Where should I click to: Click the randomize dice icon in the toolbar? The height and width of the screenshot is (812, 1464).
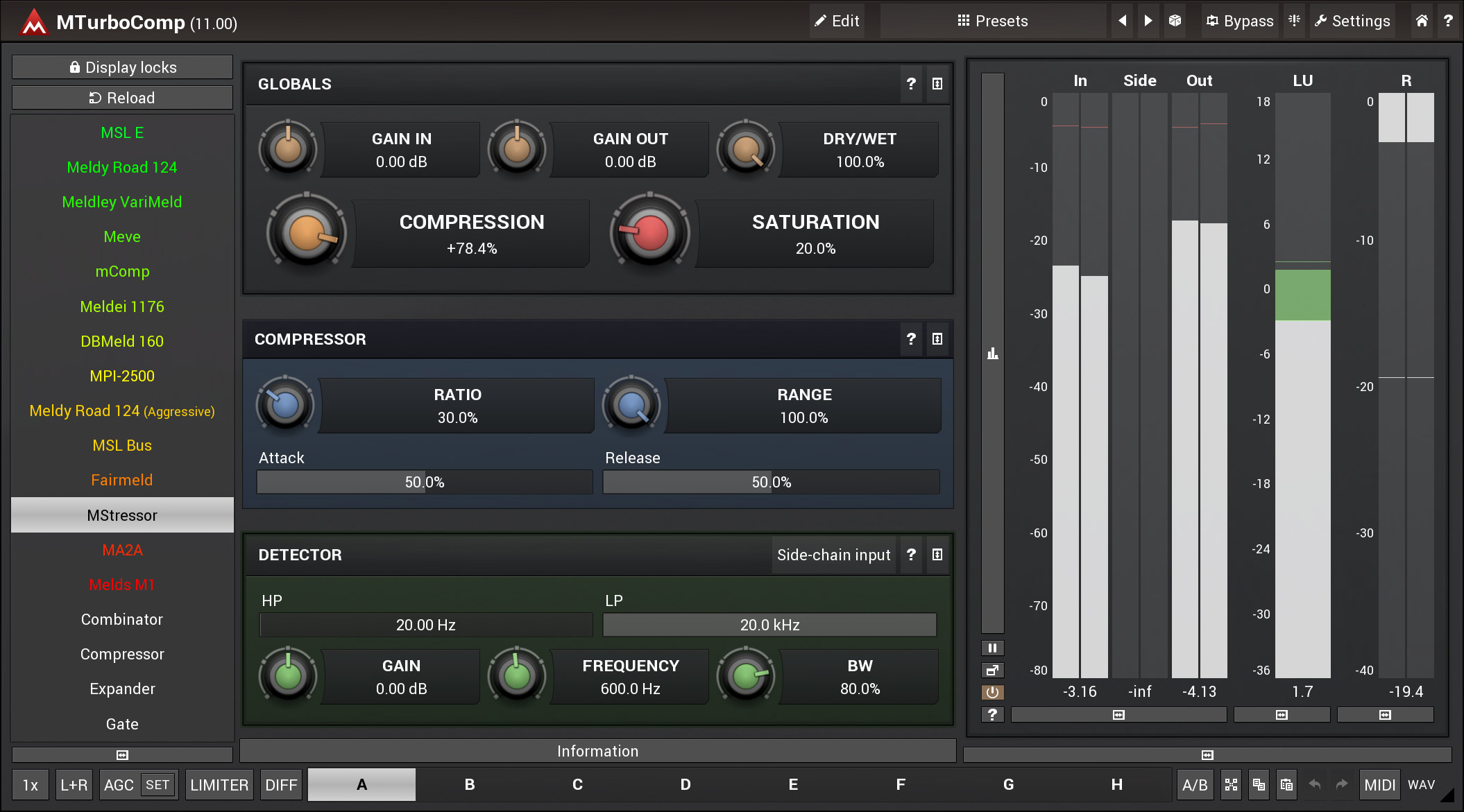[x=1175, y=21]
